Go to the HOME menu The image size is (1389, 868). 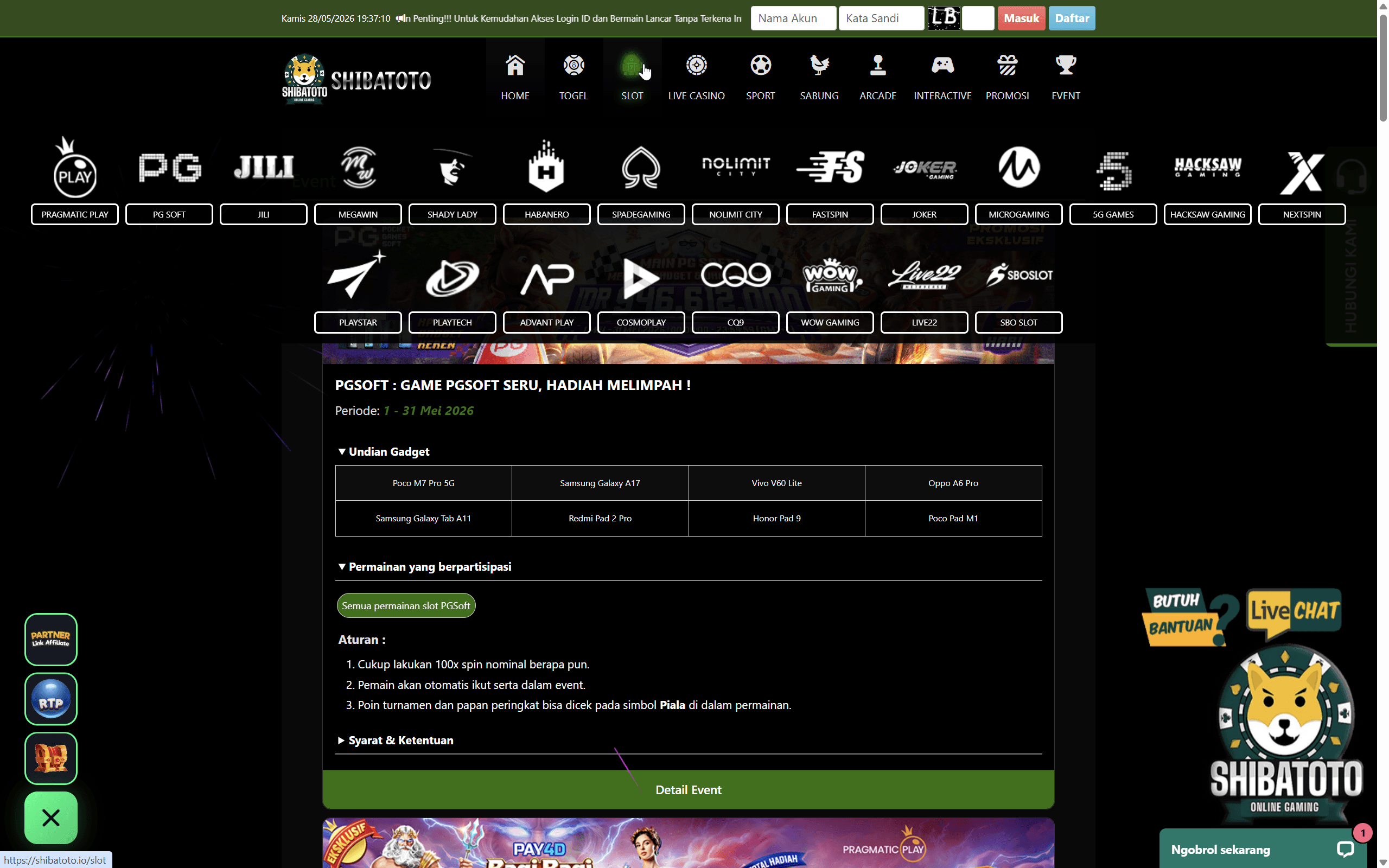tap(515, 78)
